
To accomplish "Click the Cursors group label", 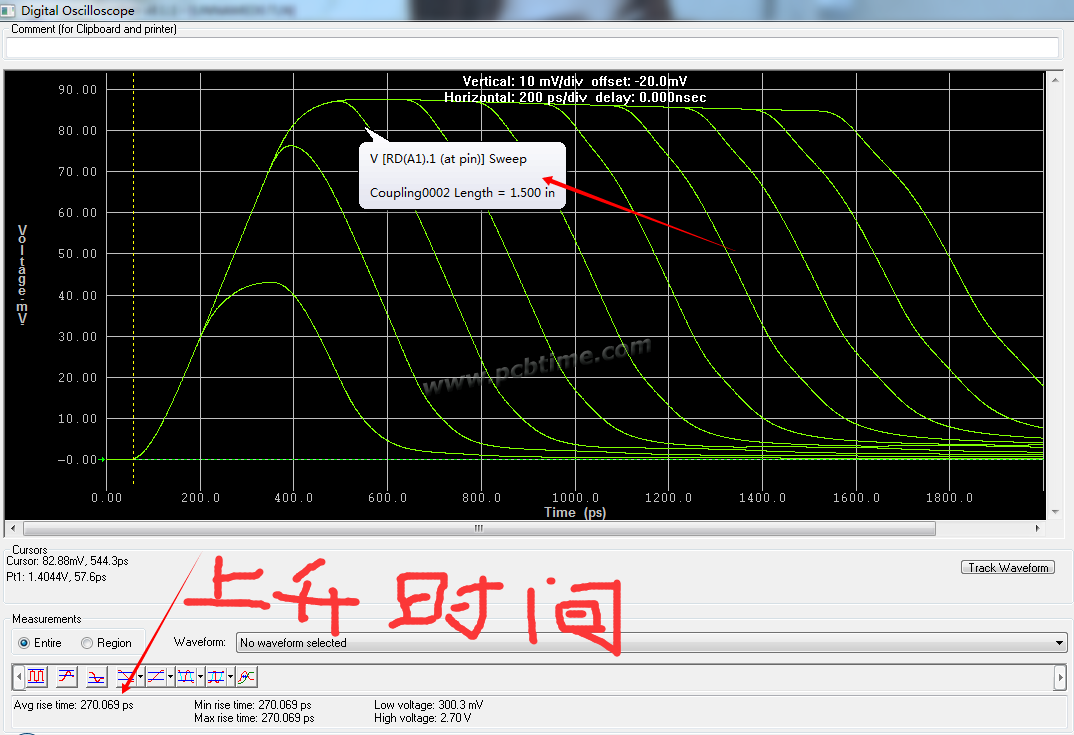I will coord(29,549).
